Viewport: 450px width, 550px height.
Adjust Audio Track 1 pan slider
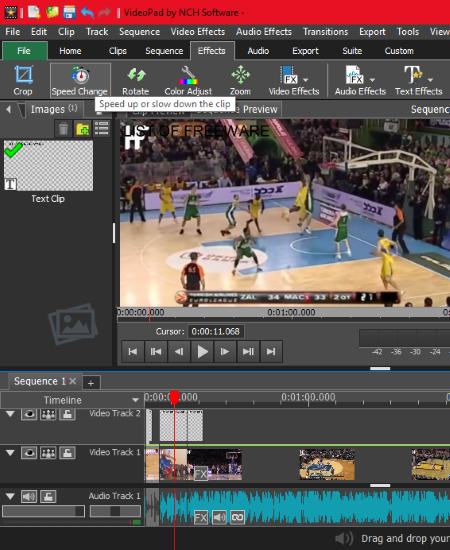coord(115,511)
